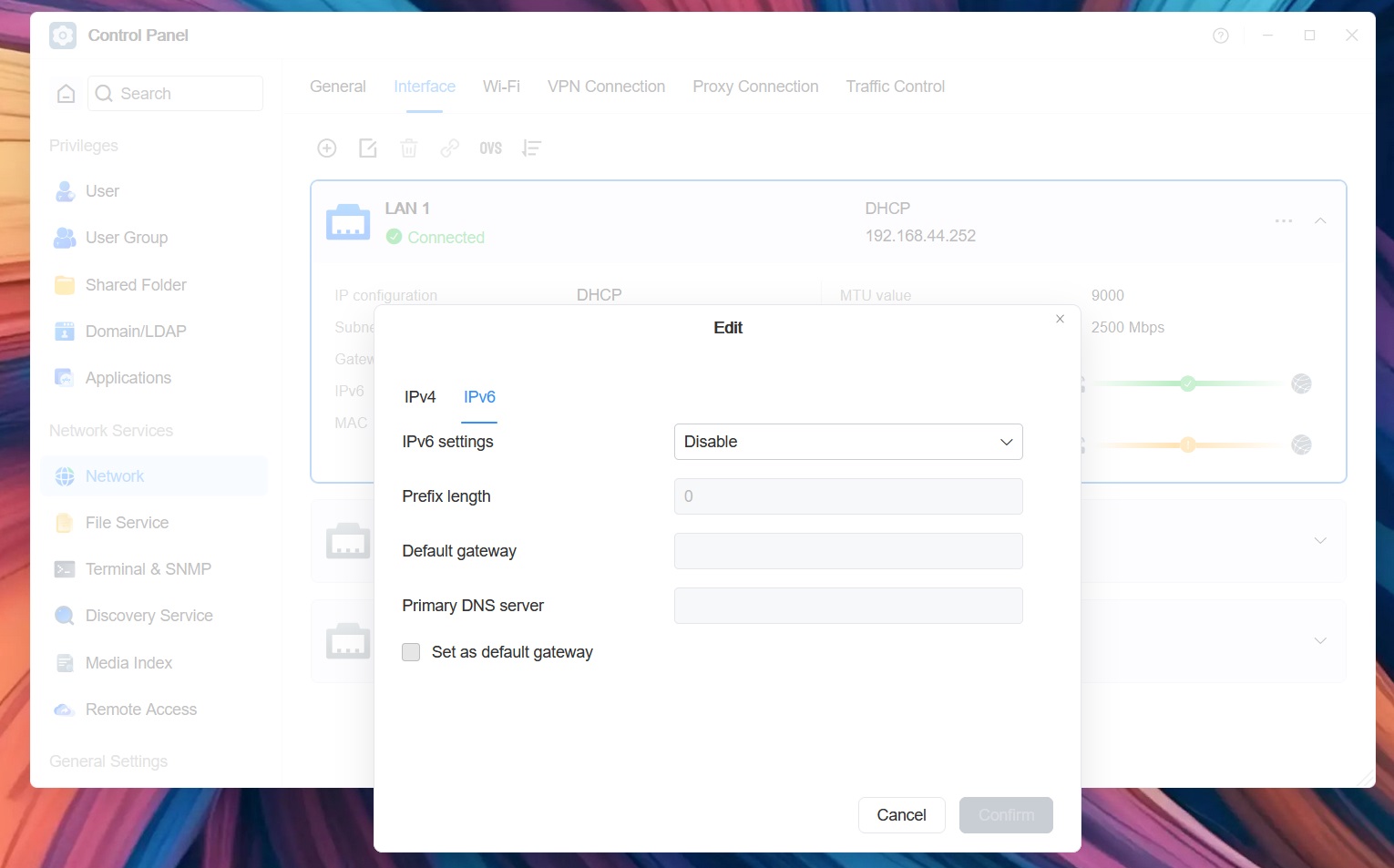1394x868 pixels.
Task: Click the delete trash icon in toolbar
Action: coord(409,148)
